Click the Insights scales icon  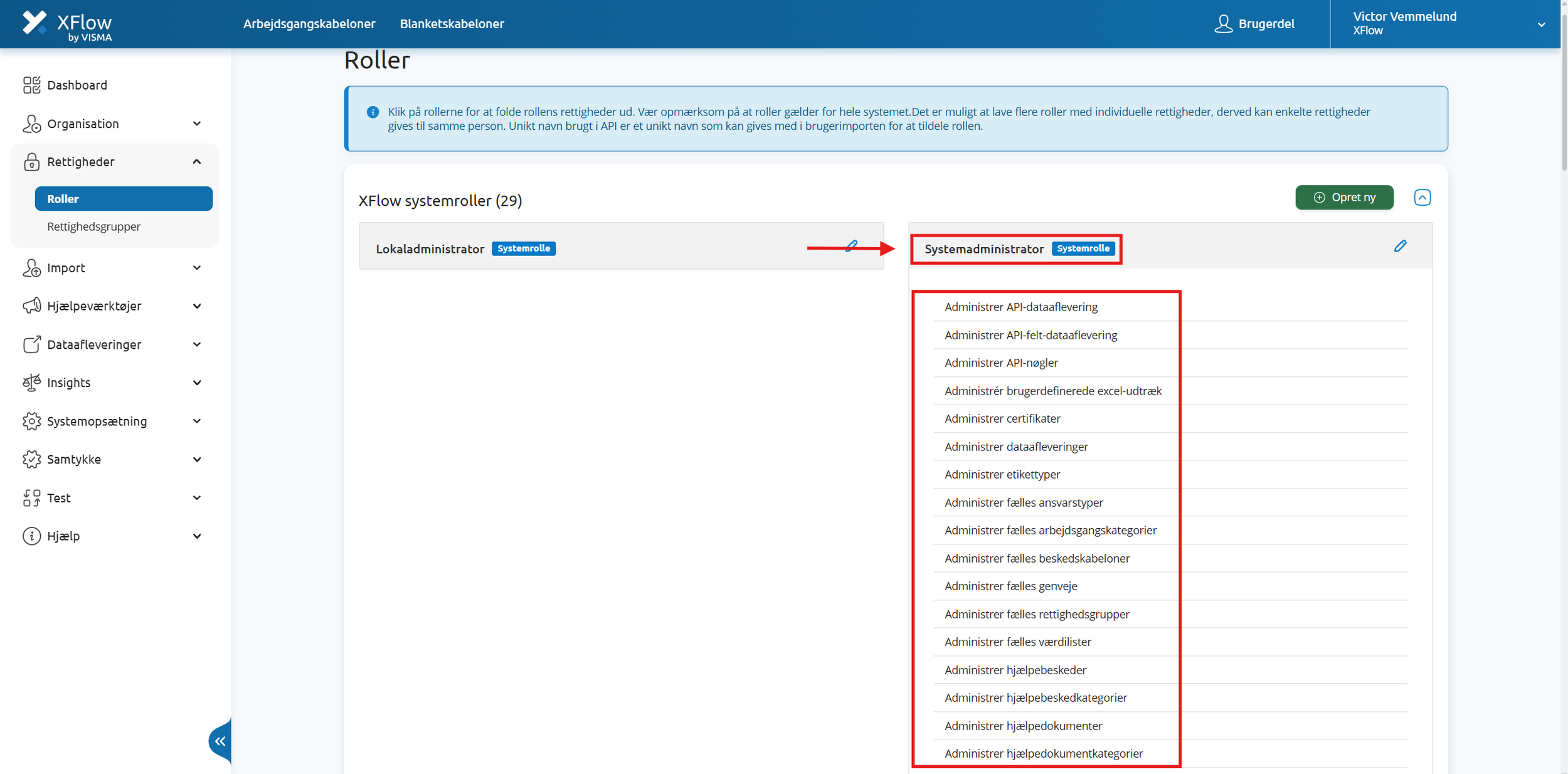click(x=31, y=383)
